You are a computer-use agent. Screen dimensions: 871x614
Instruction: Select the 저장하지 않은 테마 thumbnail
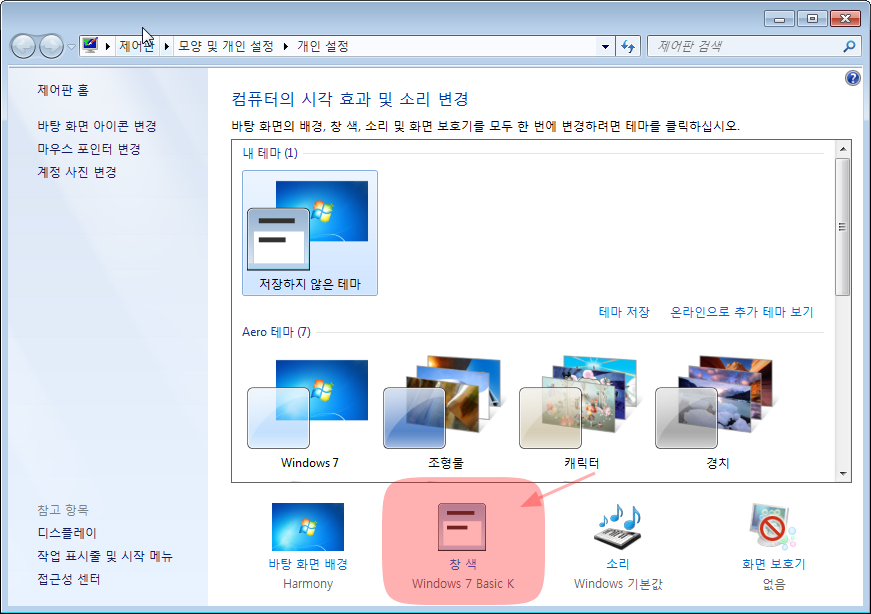pyautogui.click(x=310, y=233)
